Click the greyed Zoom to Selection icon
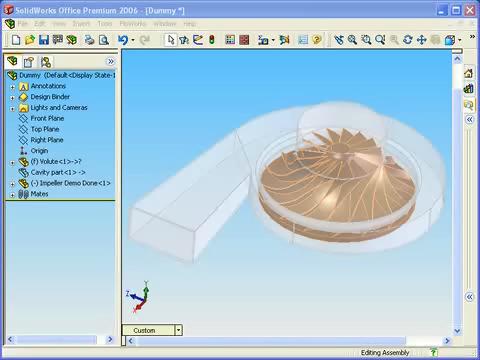 click(394, 40)
